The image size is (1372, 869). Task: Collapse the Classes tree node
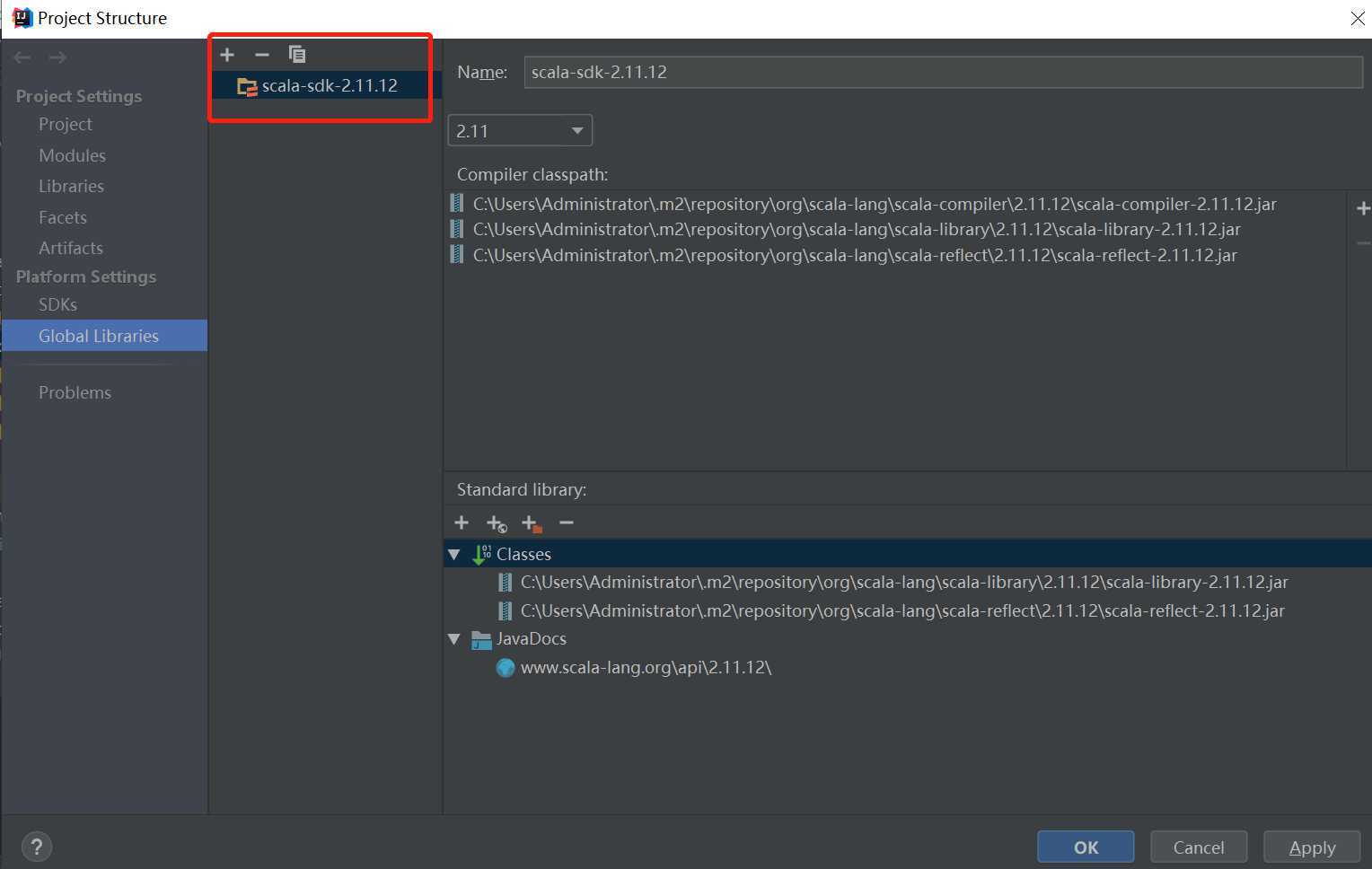click(454, 554)
